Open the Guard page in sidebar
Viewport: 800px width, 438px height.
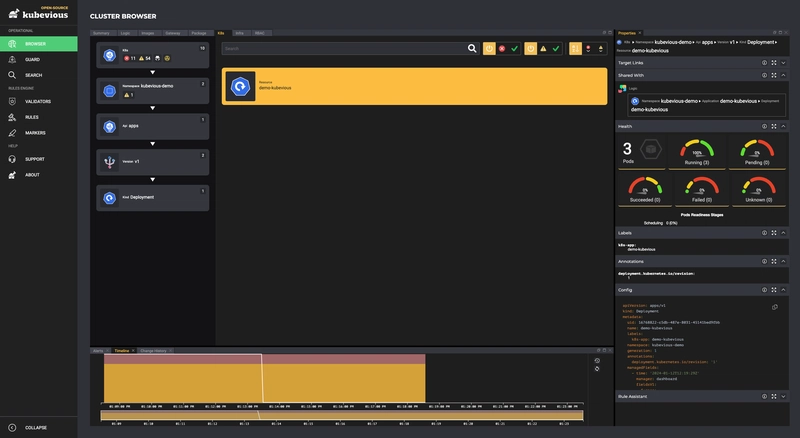(33, 60)
